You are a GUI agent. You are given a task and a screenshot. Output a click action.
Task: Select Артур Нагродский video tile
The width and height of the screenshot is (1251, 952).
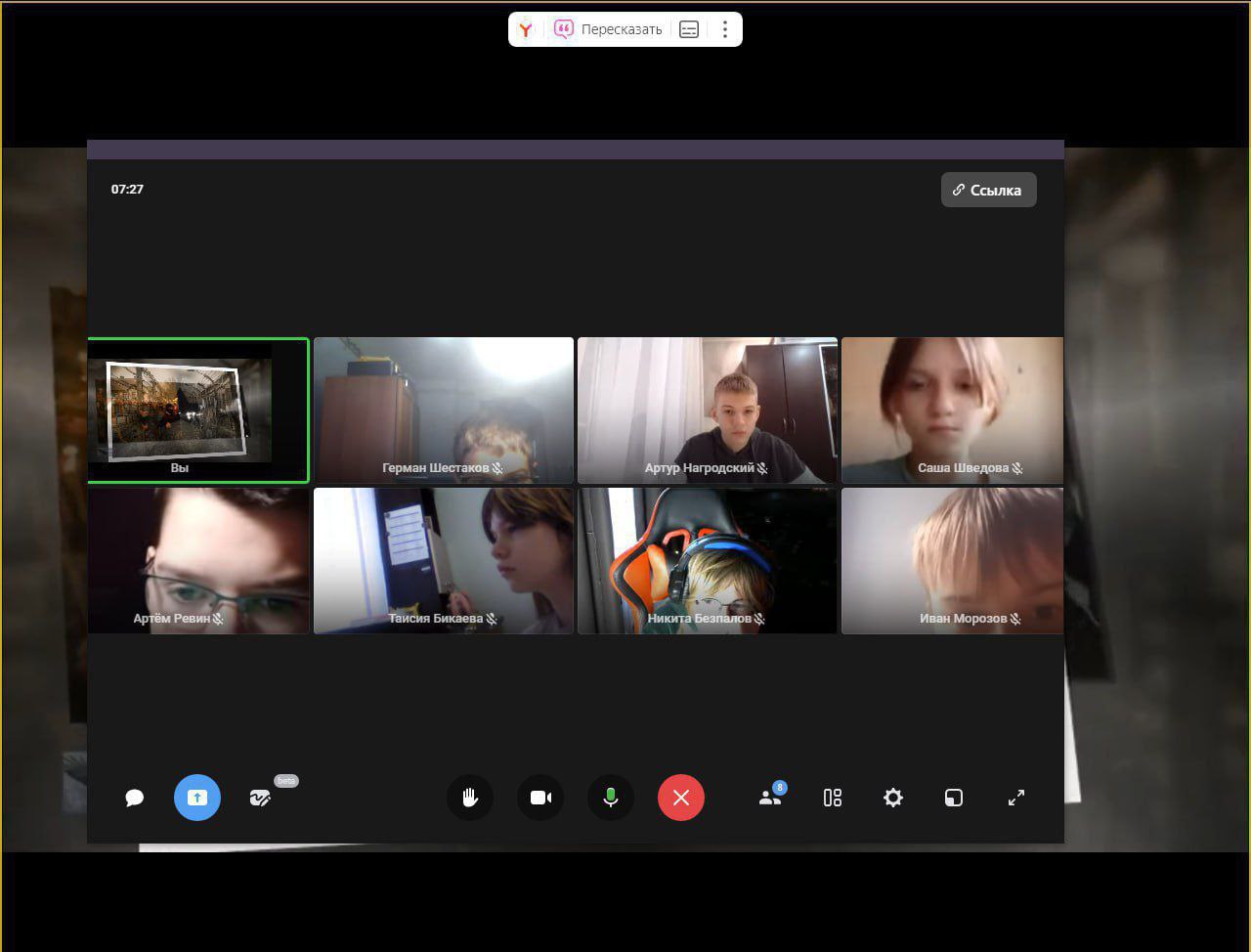pyautogui.click(x=708, y=411)
